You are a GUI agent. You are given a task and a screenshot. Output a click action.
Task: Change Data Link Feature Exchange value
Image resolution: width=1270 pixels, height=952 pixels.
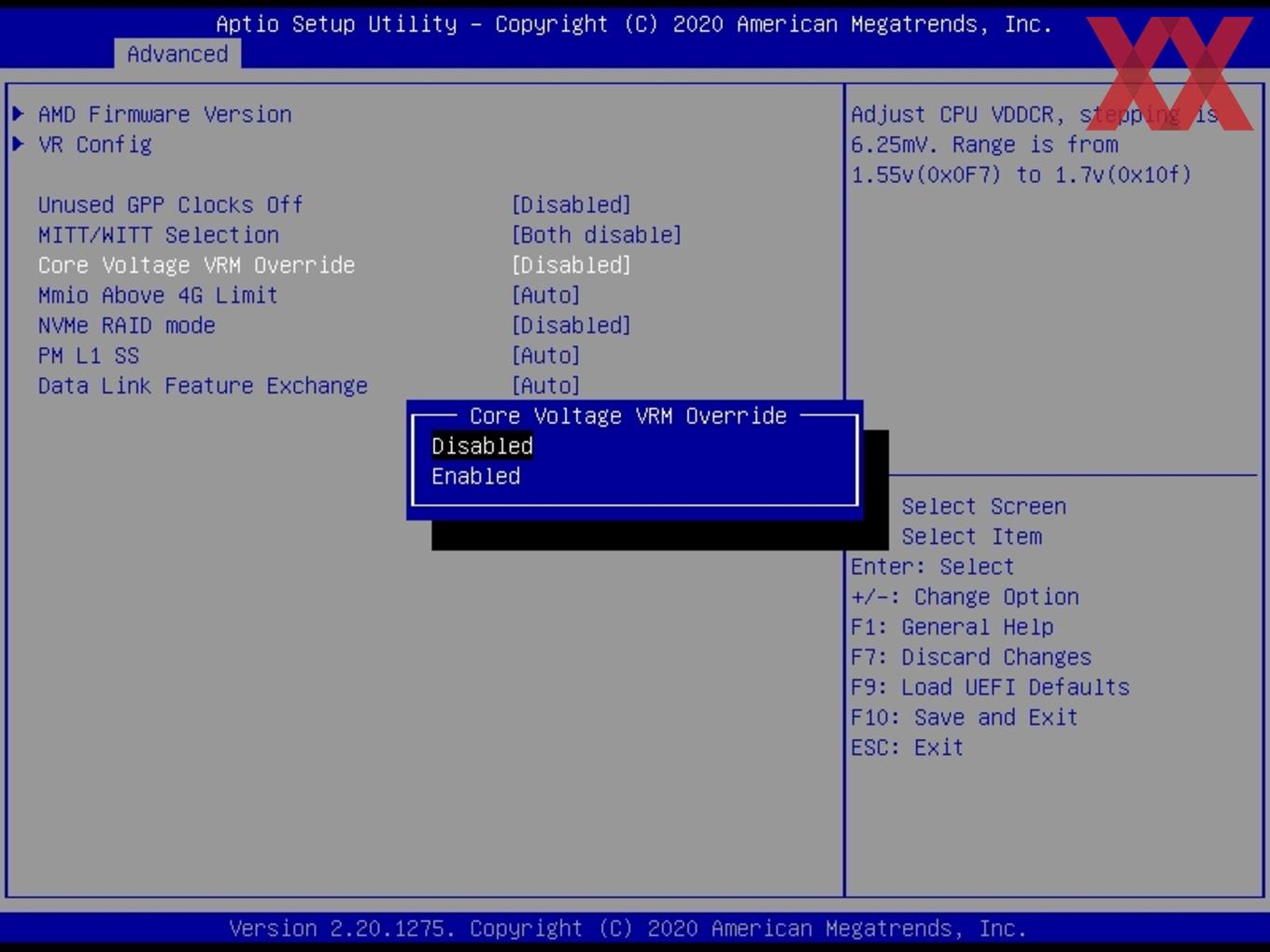[545, 385]
